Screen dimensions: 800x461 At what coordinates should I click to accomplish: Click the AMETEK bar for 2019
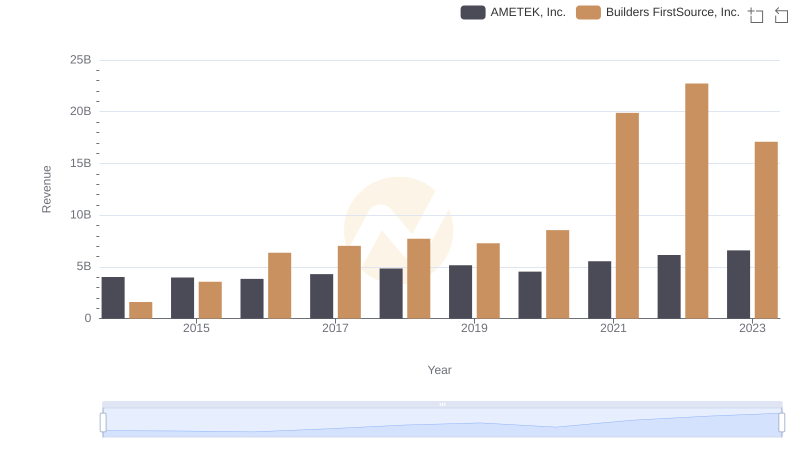[x=461, y=292]
